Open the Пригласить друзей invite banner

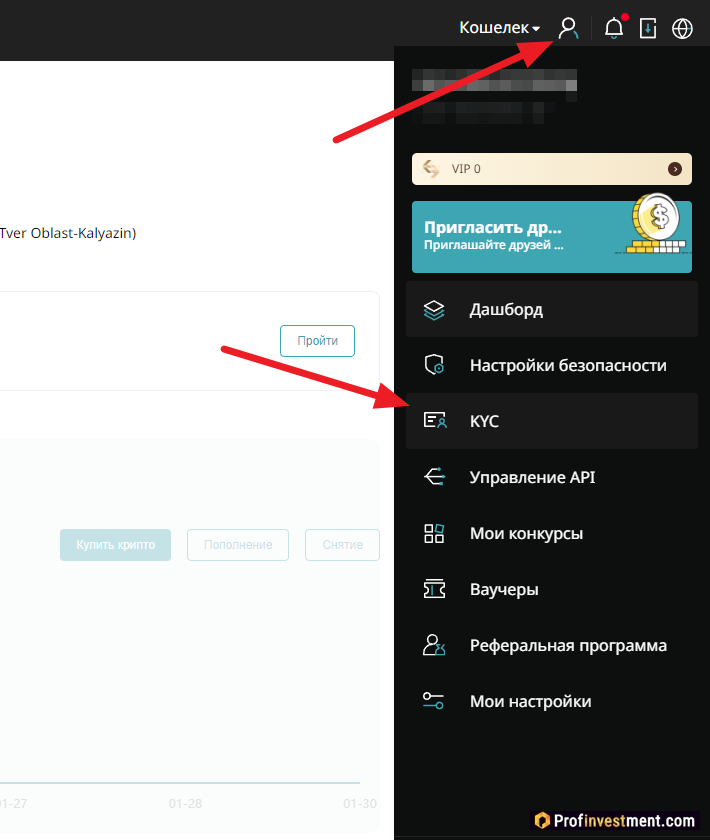(551, 237)
